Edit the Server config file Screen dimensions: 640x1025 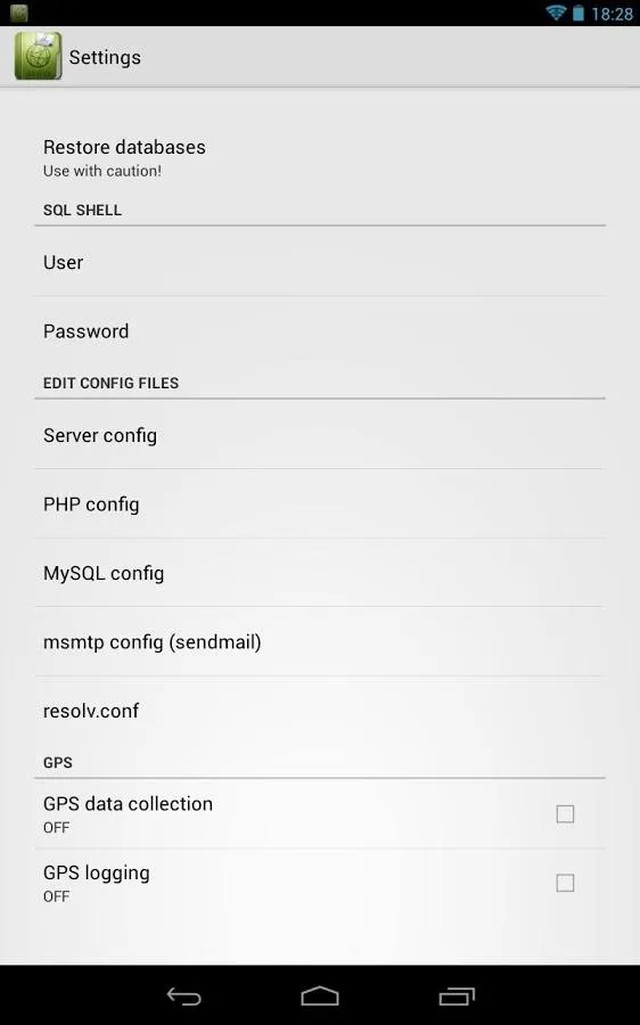coord(100,435)
